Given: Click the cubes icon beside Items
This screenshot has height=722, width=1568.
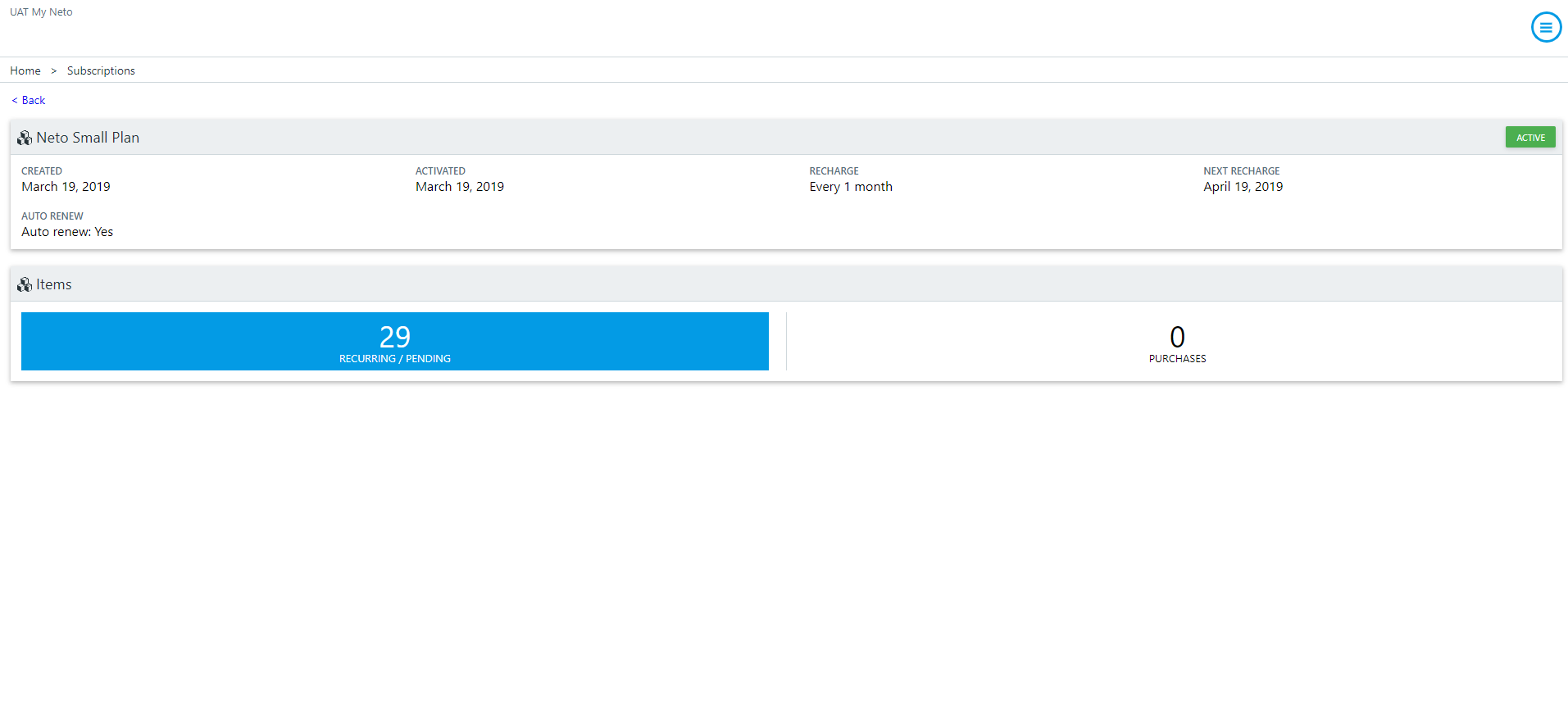Looking at the screenshot, I should (x=25, y=284).
